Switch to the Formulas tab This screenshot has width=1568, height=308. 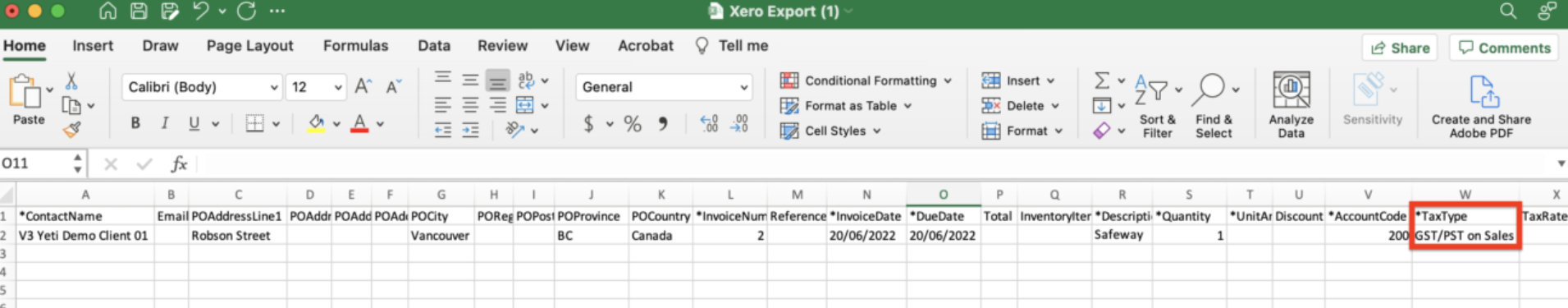point(355,46)
